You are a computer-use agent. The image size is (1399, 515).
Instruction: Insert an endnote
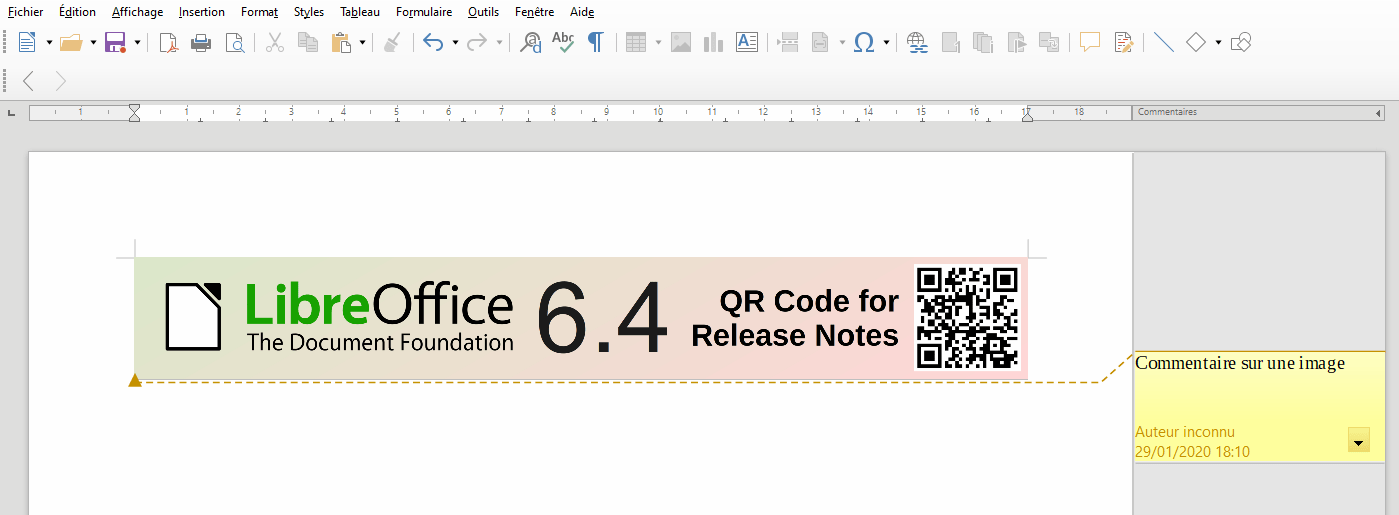[983, 42]
